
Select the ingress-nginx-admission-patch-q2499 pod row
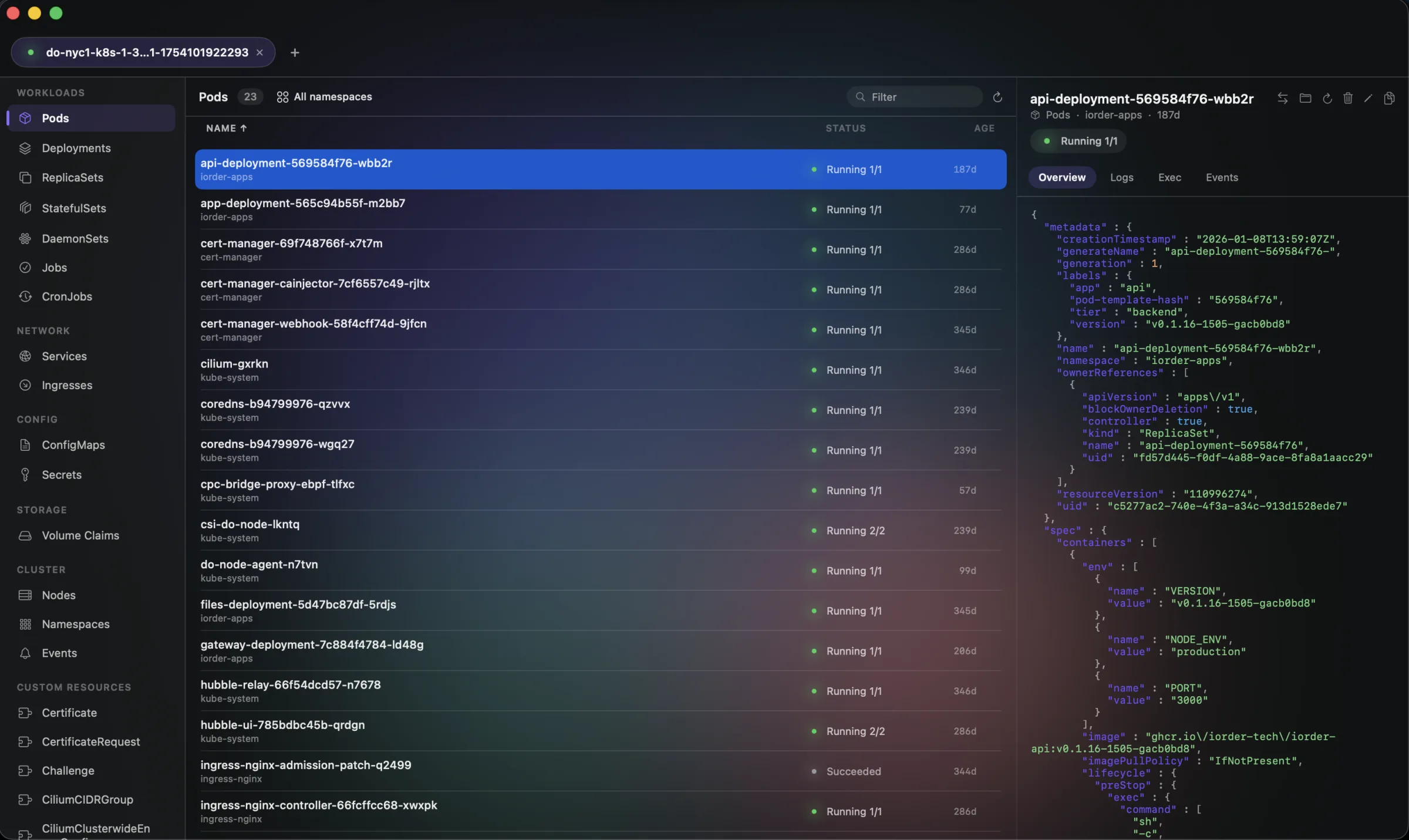coord(600,772)
